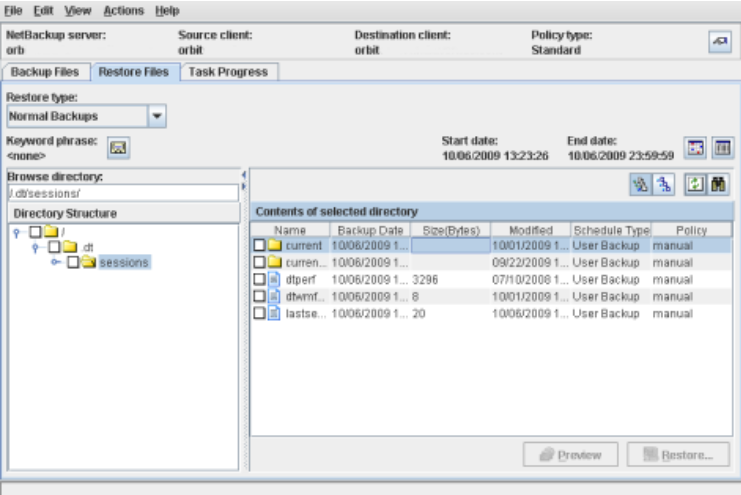The image size is (741, 495).
Task: Collapse the directory pane with upper splitter arrow
Action: [x=244, y=175]
